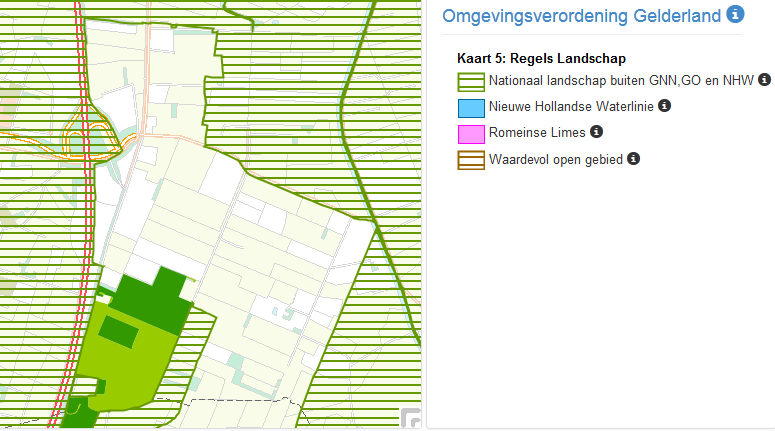
Task: Click the green striped Nationaal landschap swatch
Action: tap(471, 82)
